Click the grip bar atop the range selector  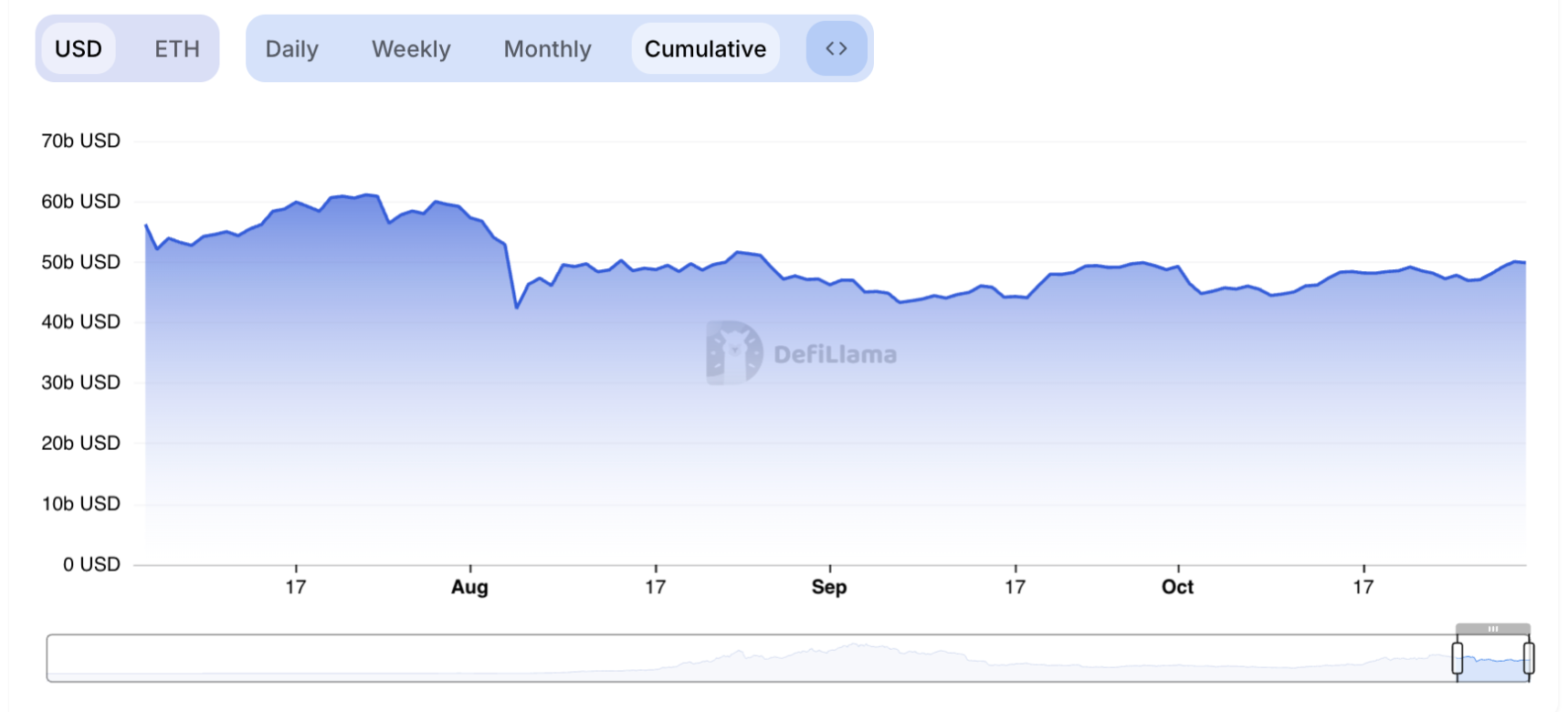coord(1493,629)
